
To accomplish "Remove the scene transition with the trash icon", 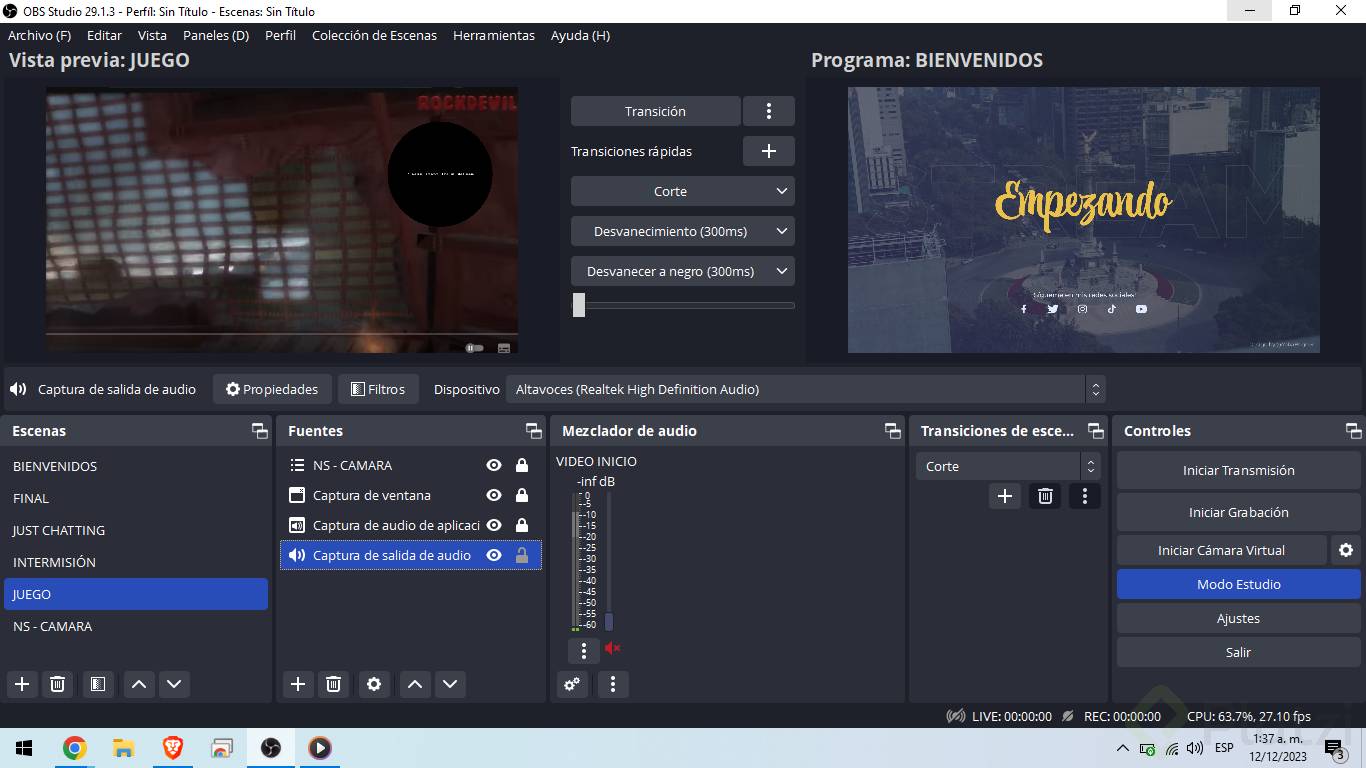I will [1045, 496].
